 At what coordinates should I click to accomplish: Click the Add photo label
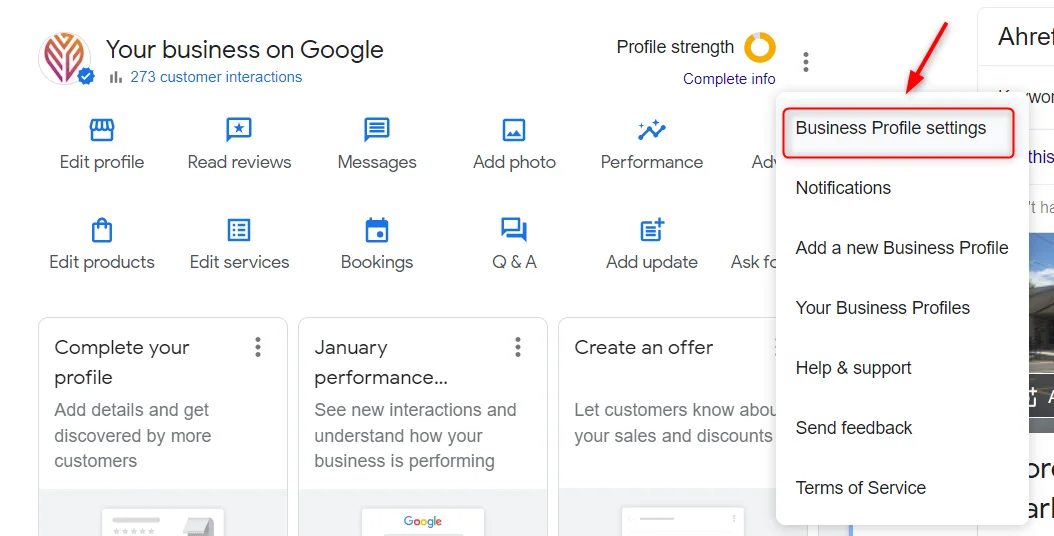[514, 162]
